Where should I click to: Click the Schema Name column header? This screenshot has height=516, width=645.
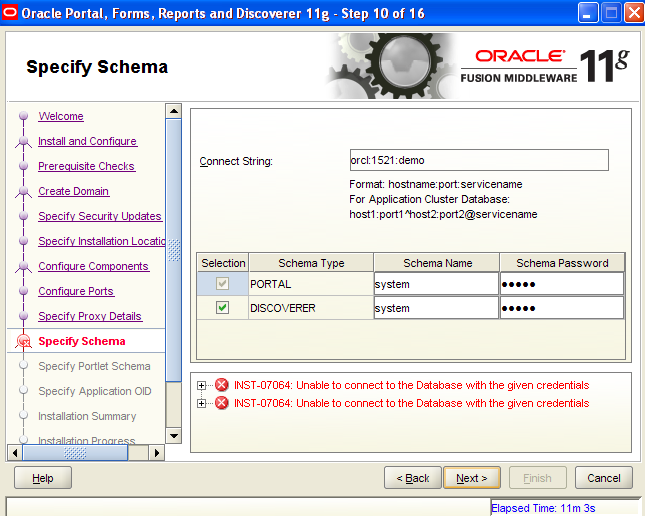437,263
